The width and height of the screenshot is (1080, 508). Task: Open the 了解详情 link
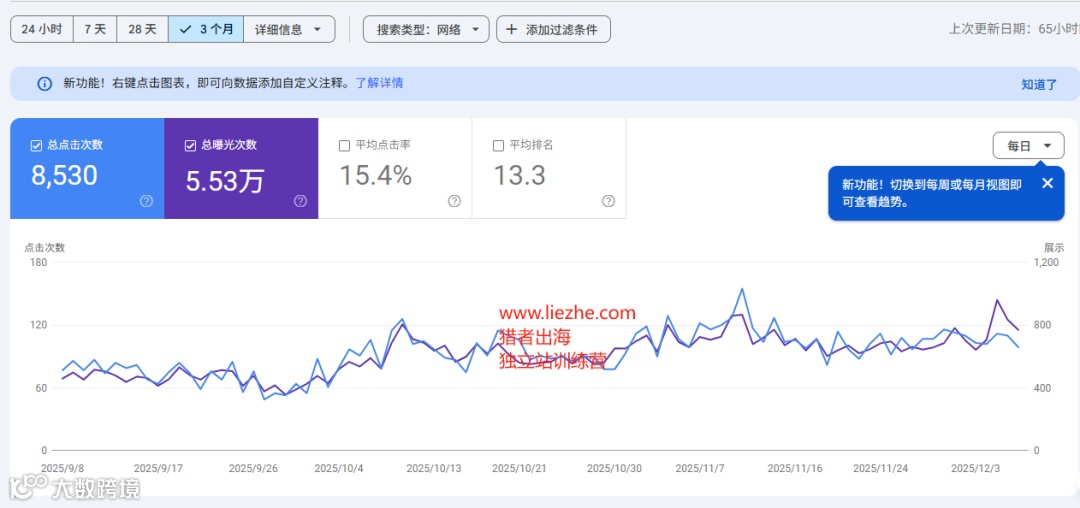pyautogui.click(x=379, y=83)
